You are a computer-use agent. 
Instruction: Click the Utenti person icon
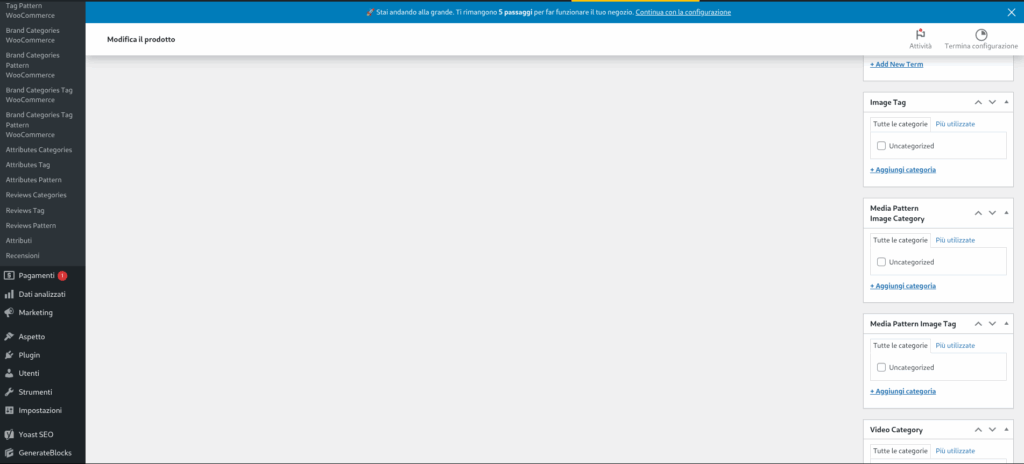pos(9,373)
